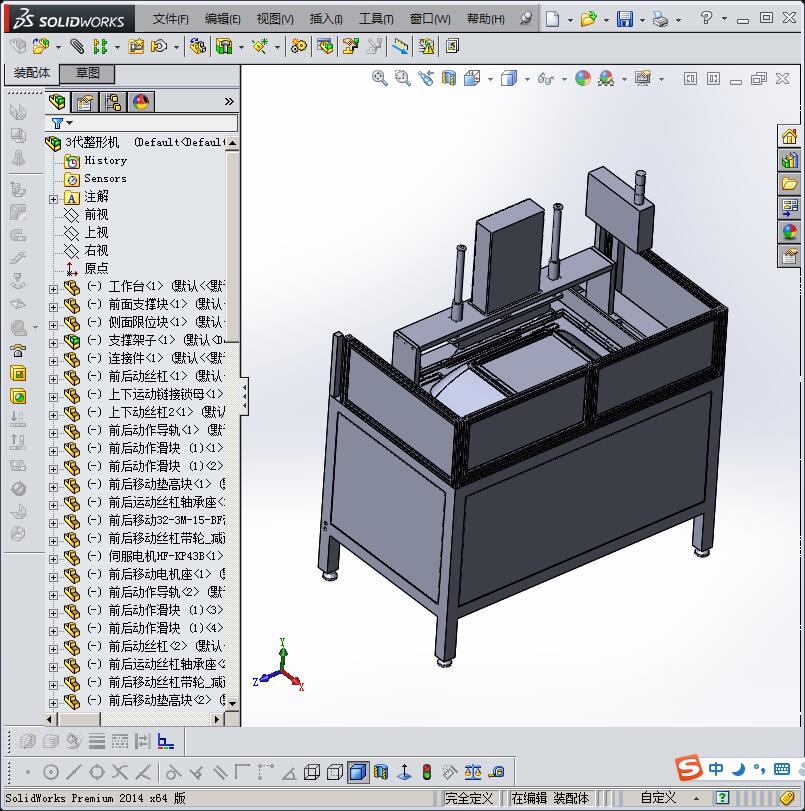This screenshot has width=805, height=811.
Task: Expand the 注解 annotations folder
Action: (x=54, y=198)
